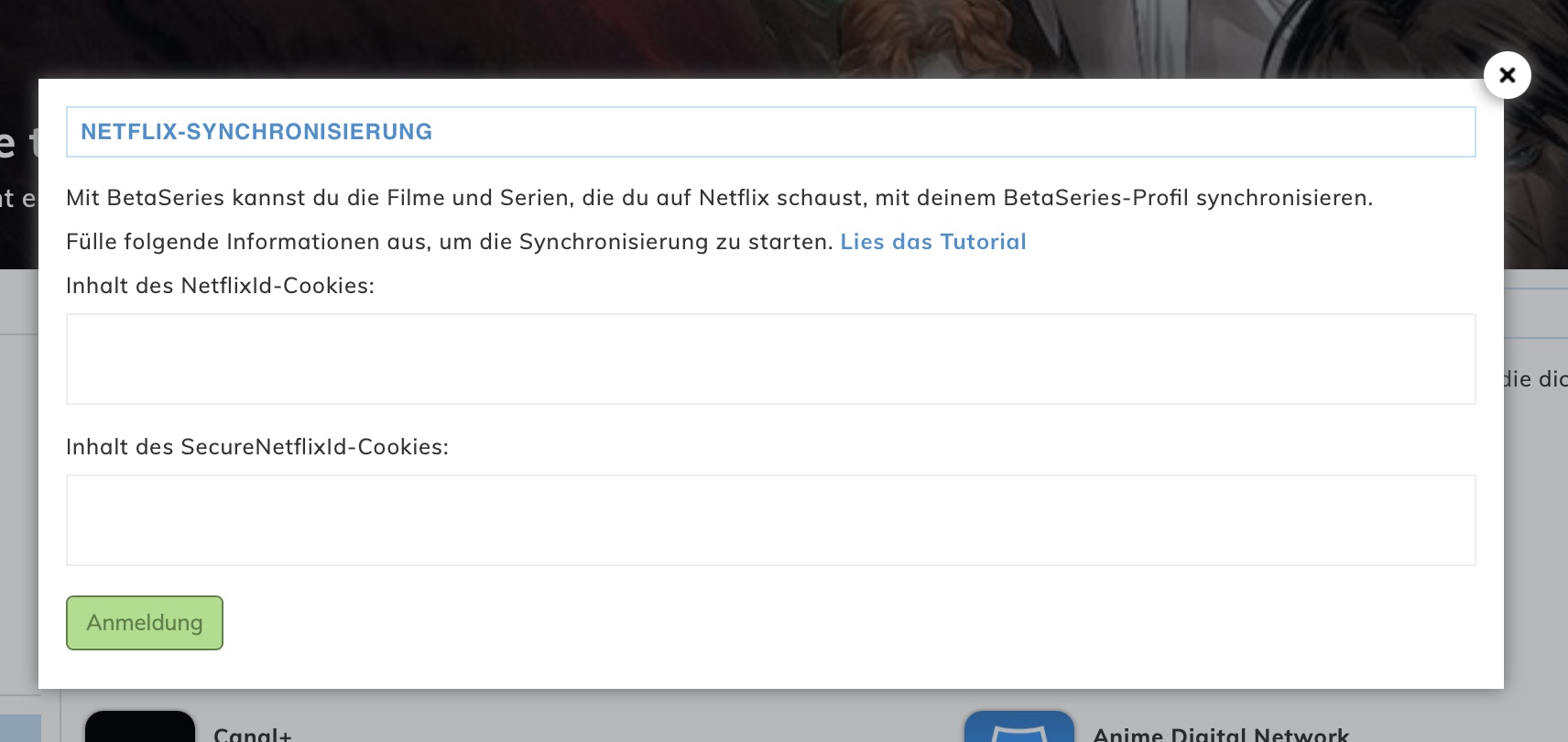This screenshot has width=1568, height=742.
Task: Click the 'Inhalt des SecureNetflixId-Cookies' label
Action: pos(257,447)
